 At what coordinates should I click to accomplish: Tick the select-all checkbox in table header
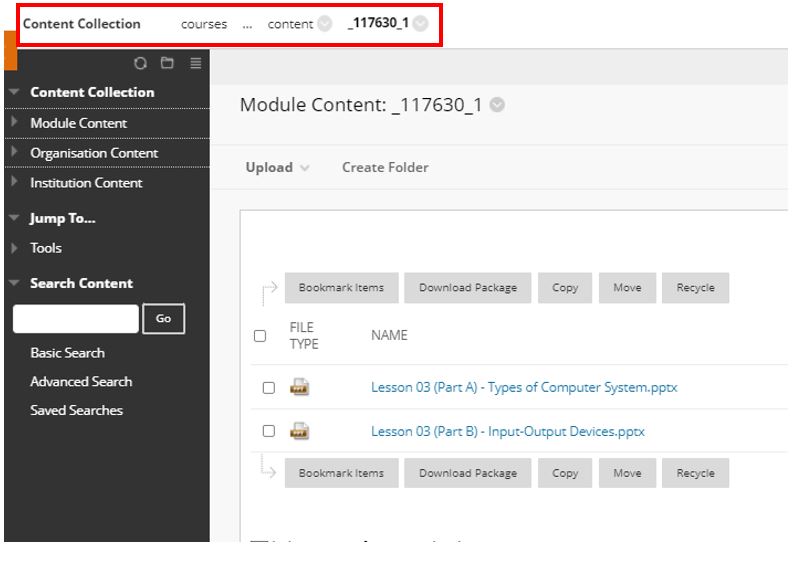coord(260,336)
